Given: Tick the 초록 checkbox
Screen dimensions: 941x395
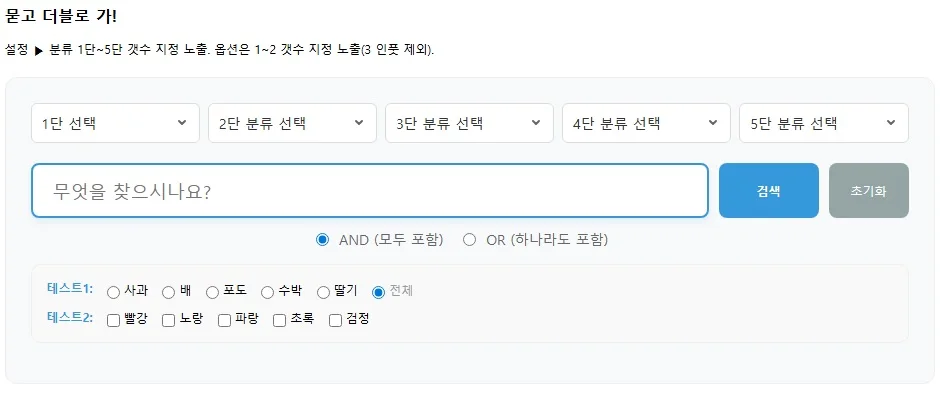Looking at the screenshot, I should tap(280, 321).
